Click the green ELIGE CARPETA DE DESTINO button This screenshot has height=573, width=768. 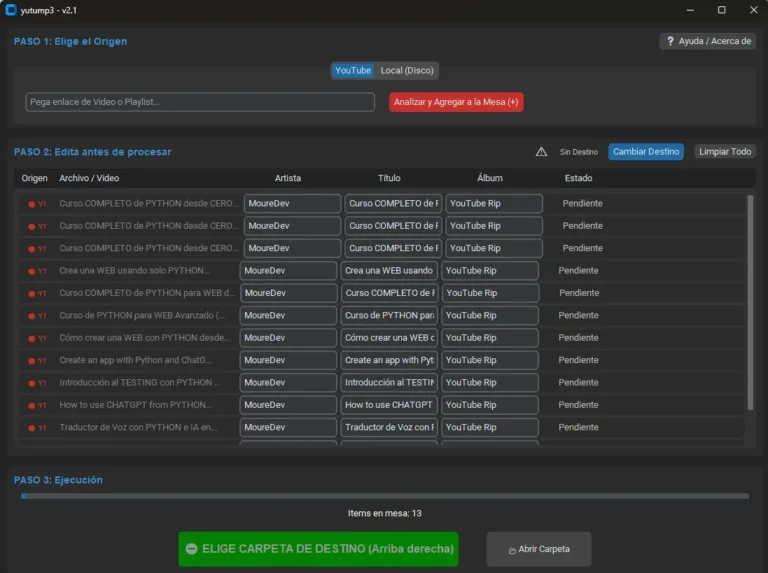[318, 549]
